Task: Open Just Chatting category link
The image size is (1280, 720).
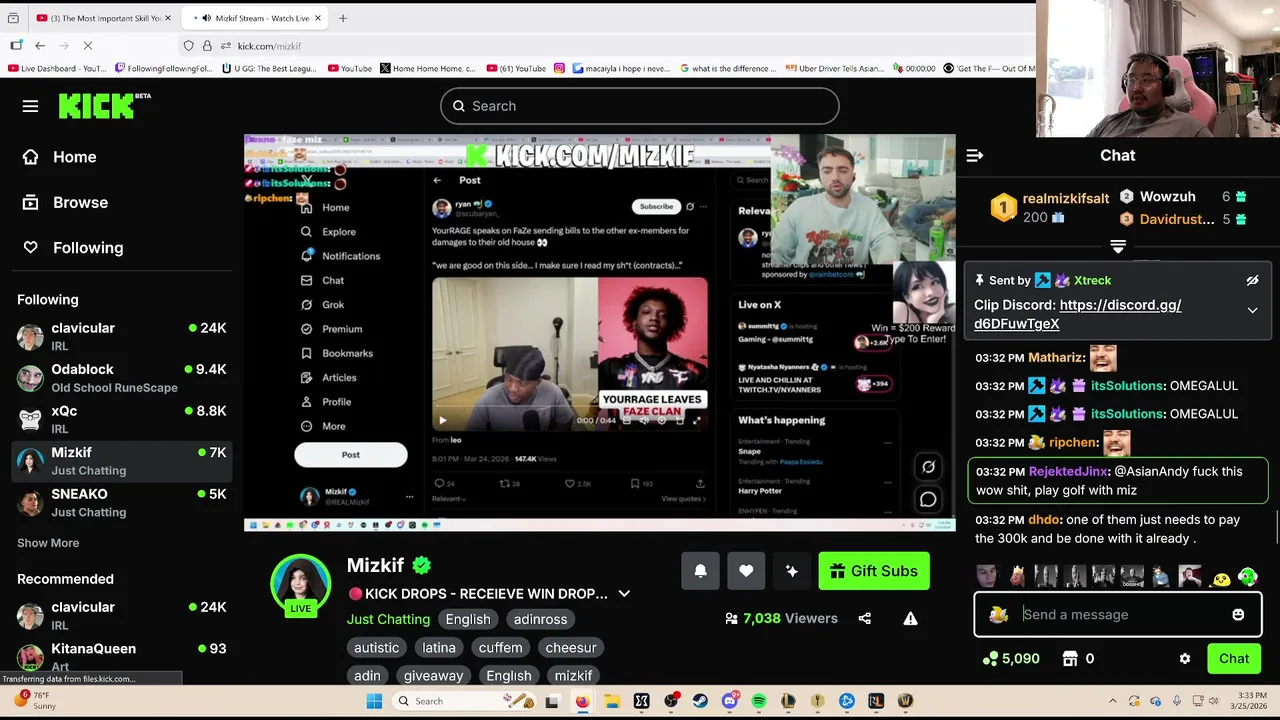Action: coord(388,619)
